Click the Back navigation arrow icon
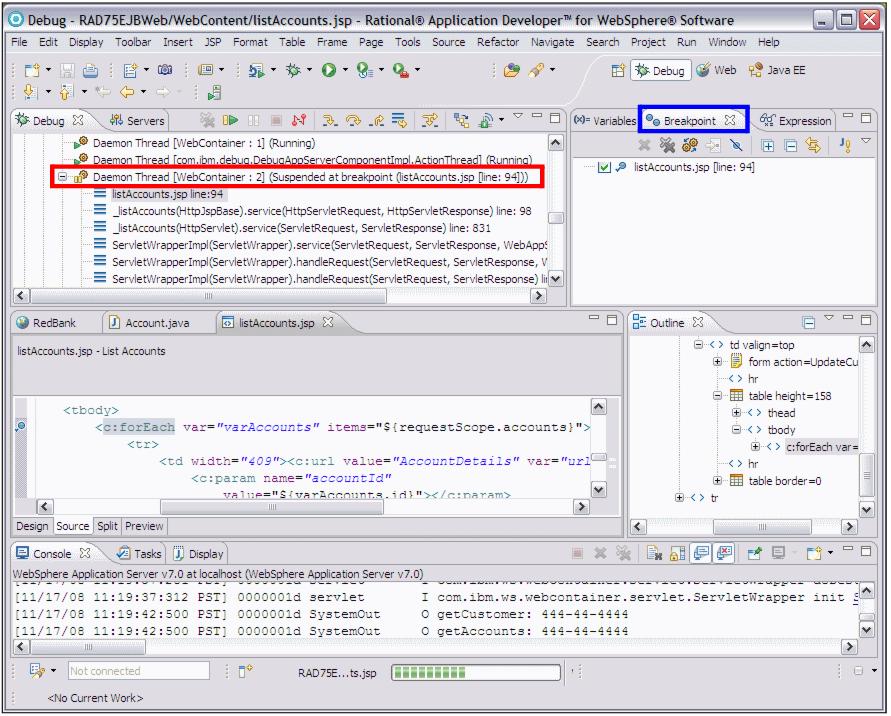The image size is (891, 716). (126, 91)
